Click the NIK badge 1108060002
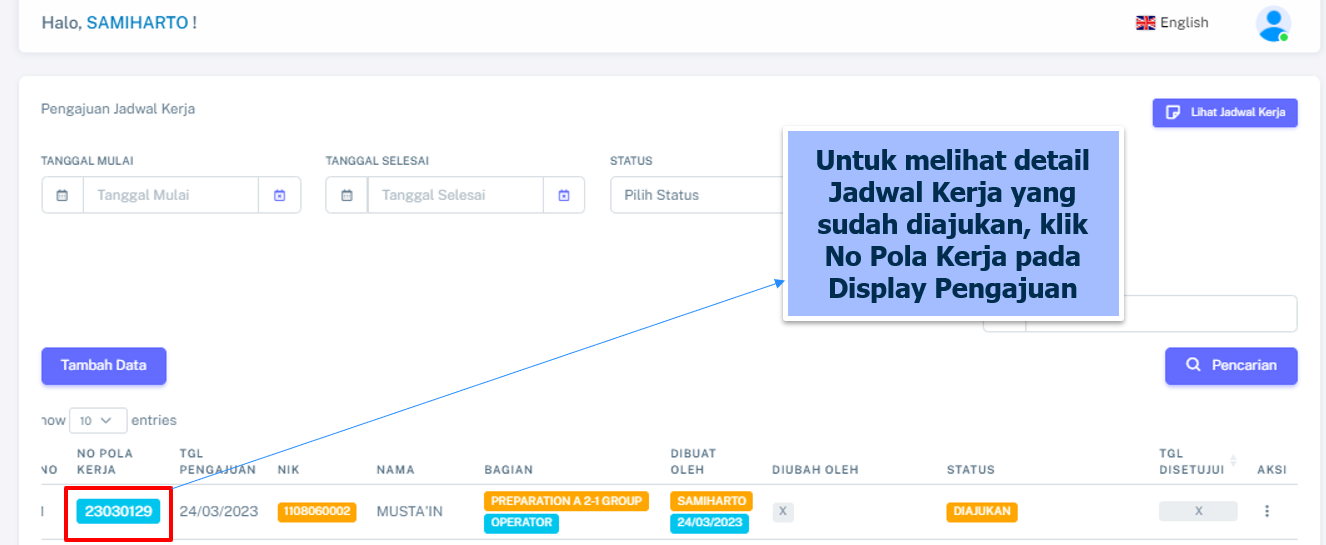This screenshot has width=1326, height=545. [x=316, y=511]
